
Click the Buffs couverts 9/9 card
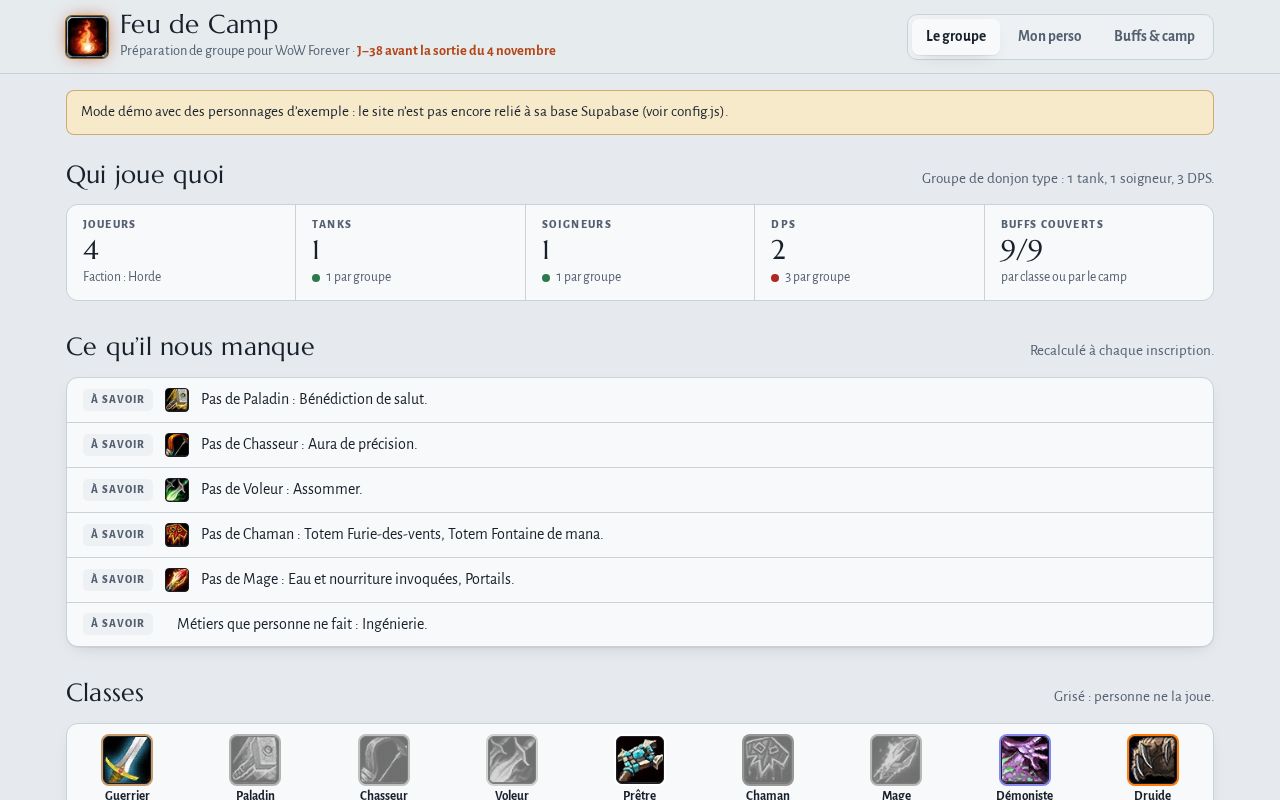tap(1099, 252)
